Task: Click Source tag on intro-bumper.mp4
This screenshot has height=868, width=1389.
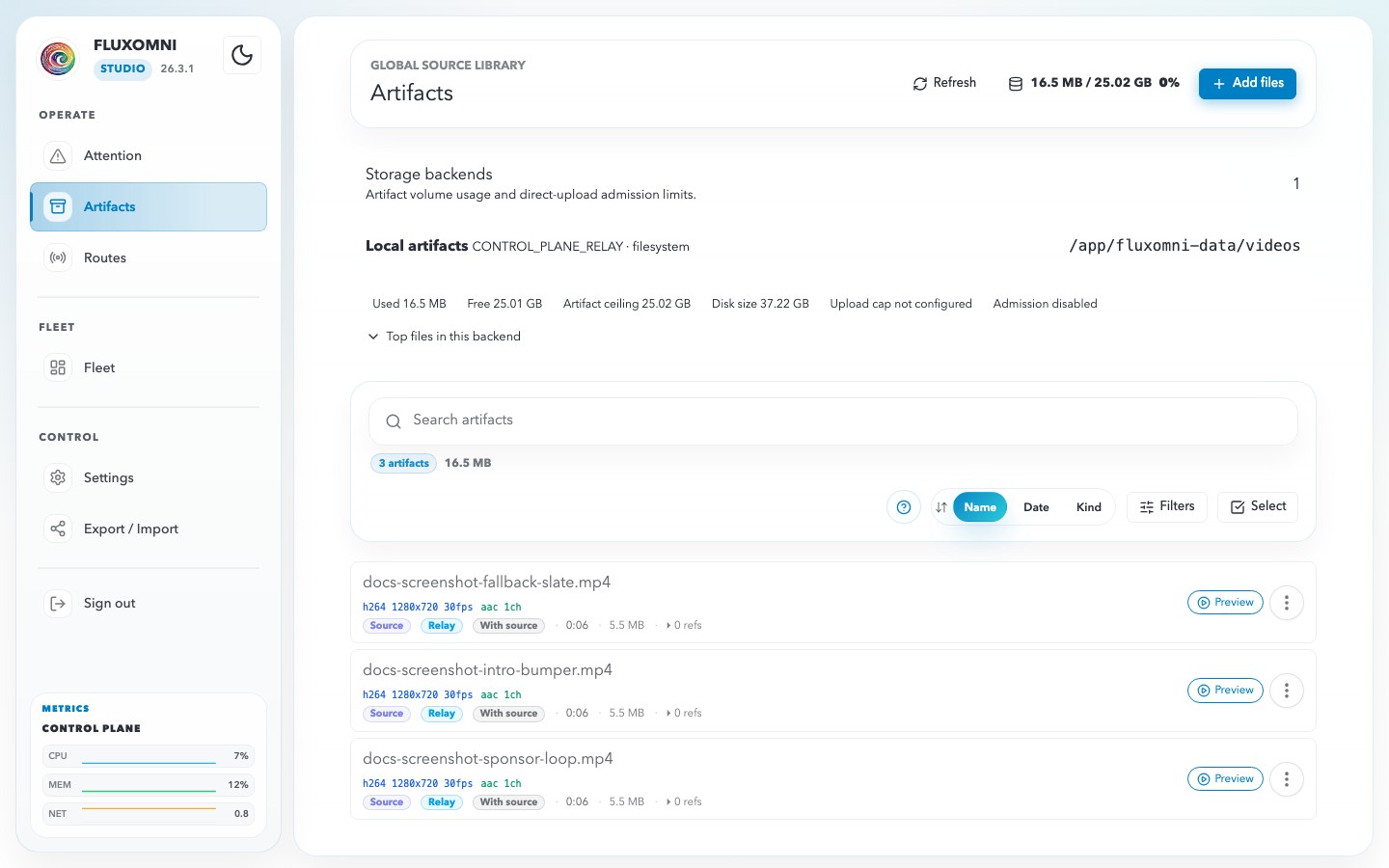Action: tap(387, 714)
